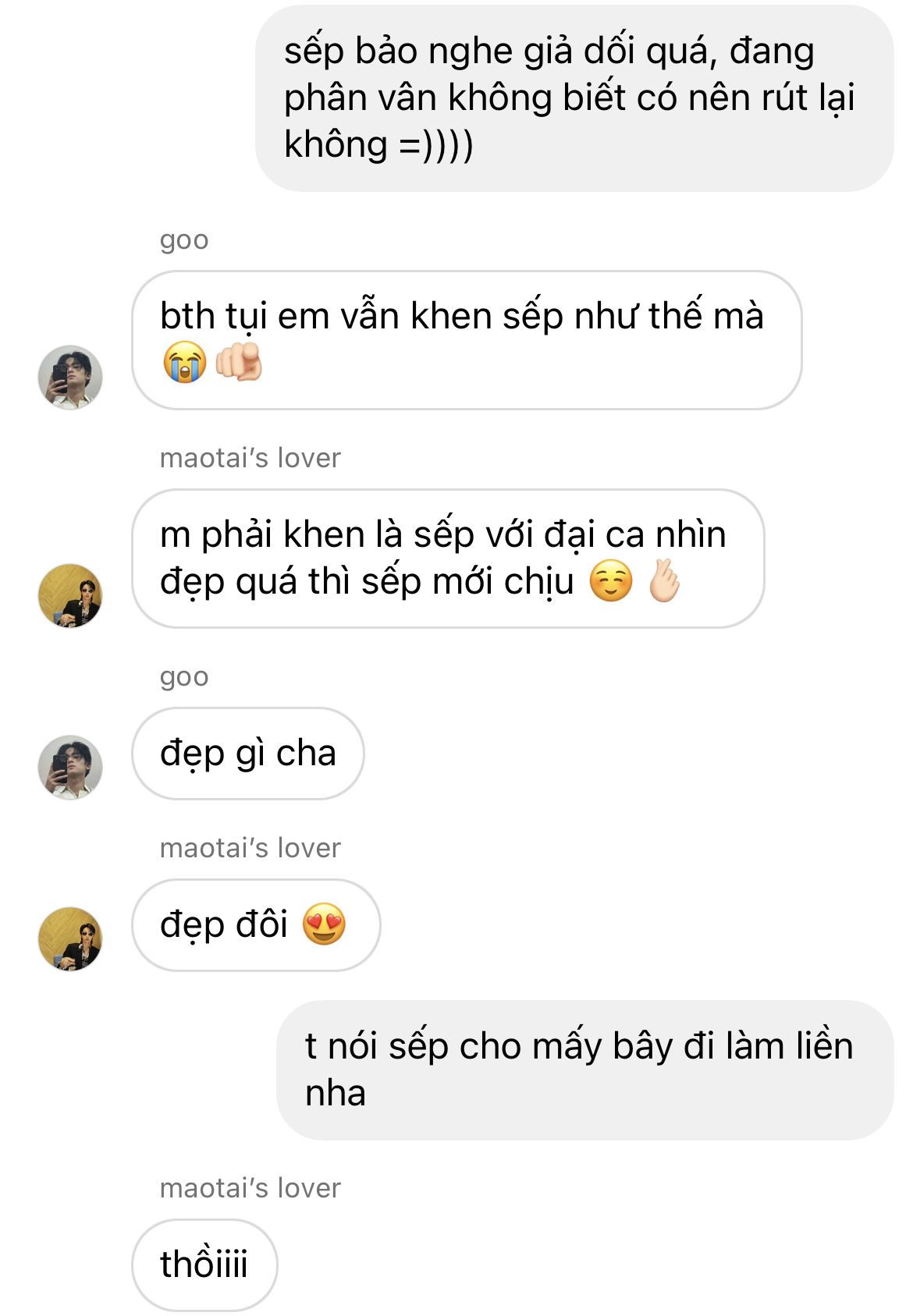Tap goo's avatar next to 'đẹp gì cha'
This screenshot has height=1316, width=913.
click(x=70, y=768)
